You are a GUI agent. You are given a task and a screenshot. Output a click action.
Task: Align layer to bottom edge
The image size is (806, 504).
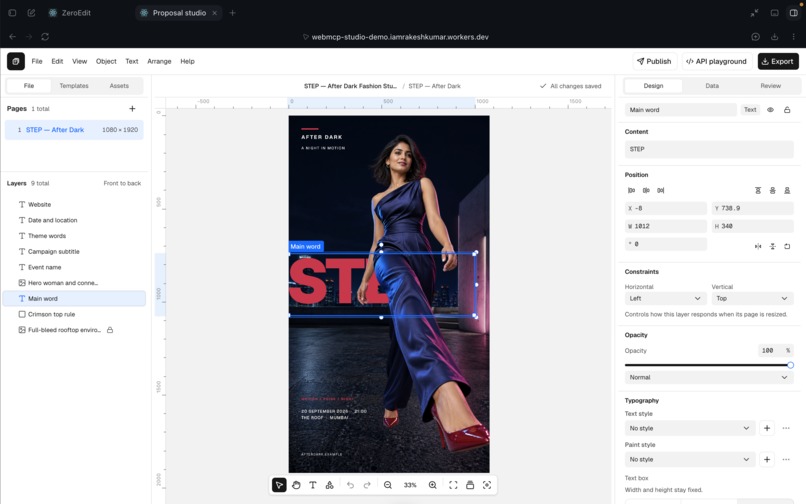point(787,190)
